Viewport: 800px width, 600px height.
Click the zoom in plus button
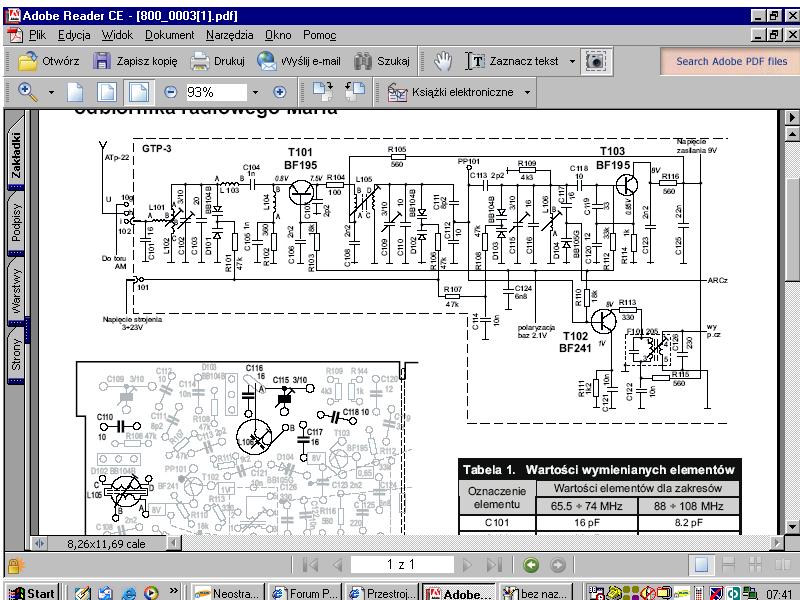[279, 92]
